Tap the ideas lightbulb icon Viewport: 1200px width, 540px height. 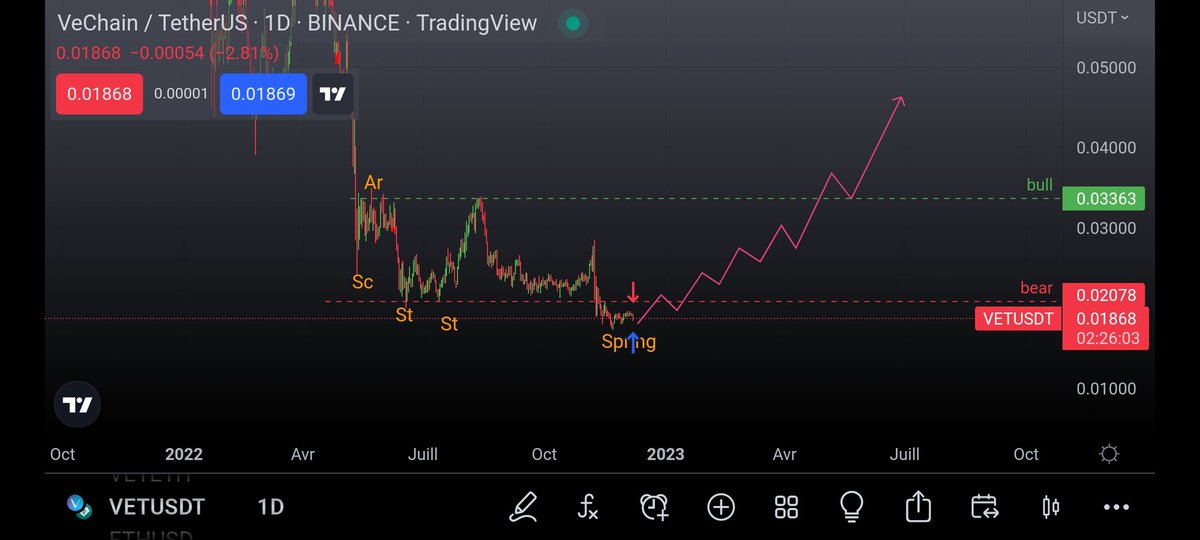(x=851, y=507)
